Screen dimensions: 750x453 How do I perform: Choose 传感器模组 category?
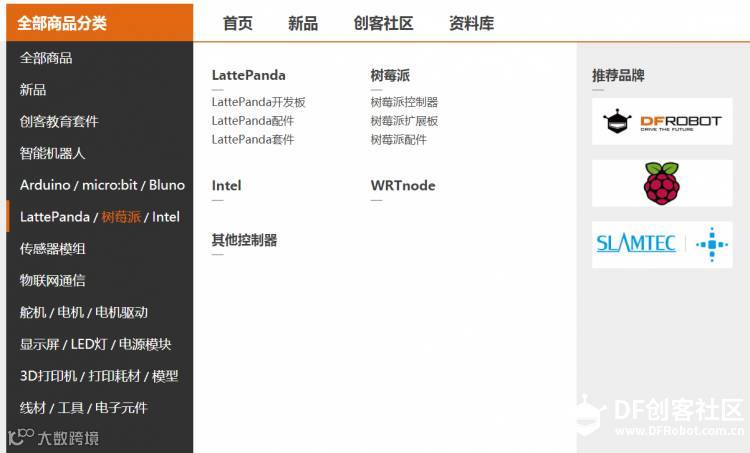point(52,249)
